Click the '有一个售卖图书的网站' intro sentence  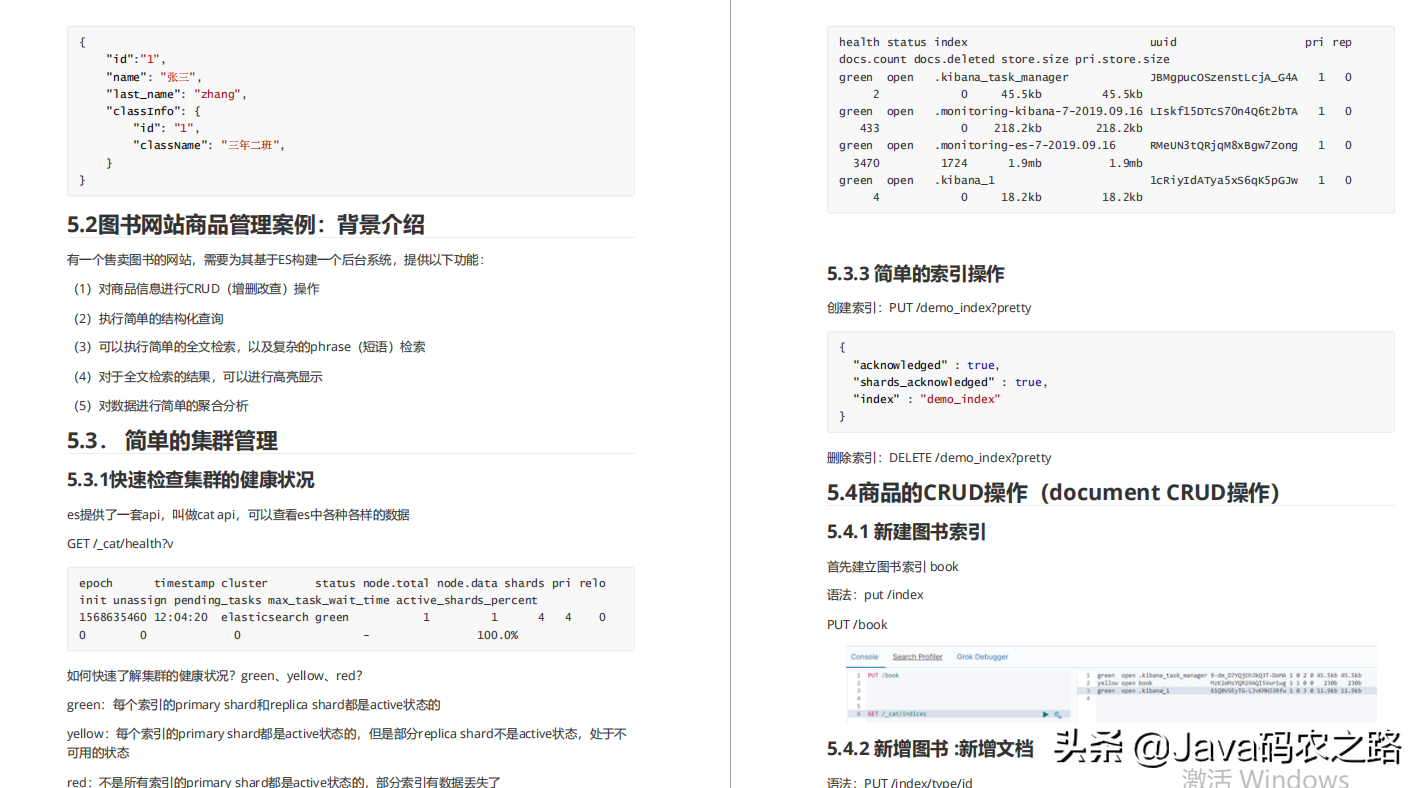point(276,260)
